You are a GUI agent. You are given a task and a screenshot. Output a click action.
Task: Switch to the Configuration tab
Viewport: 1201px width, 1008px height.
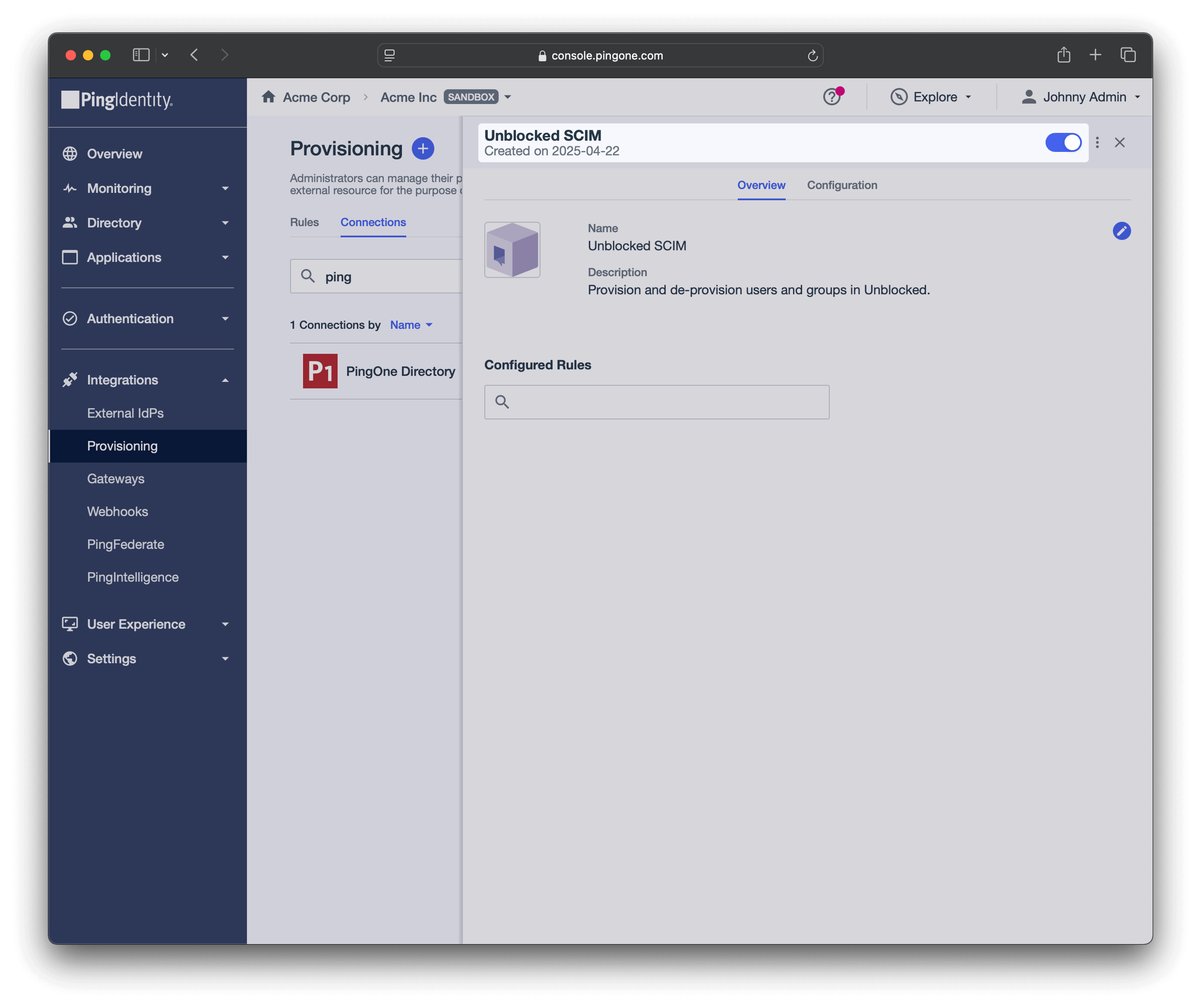tap(842, 185)
